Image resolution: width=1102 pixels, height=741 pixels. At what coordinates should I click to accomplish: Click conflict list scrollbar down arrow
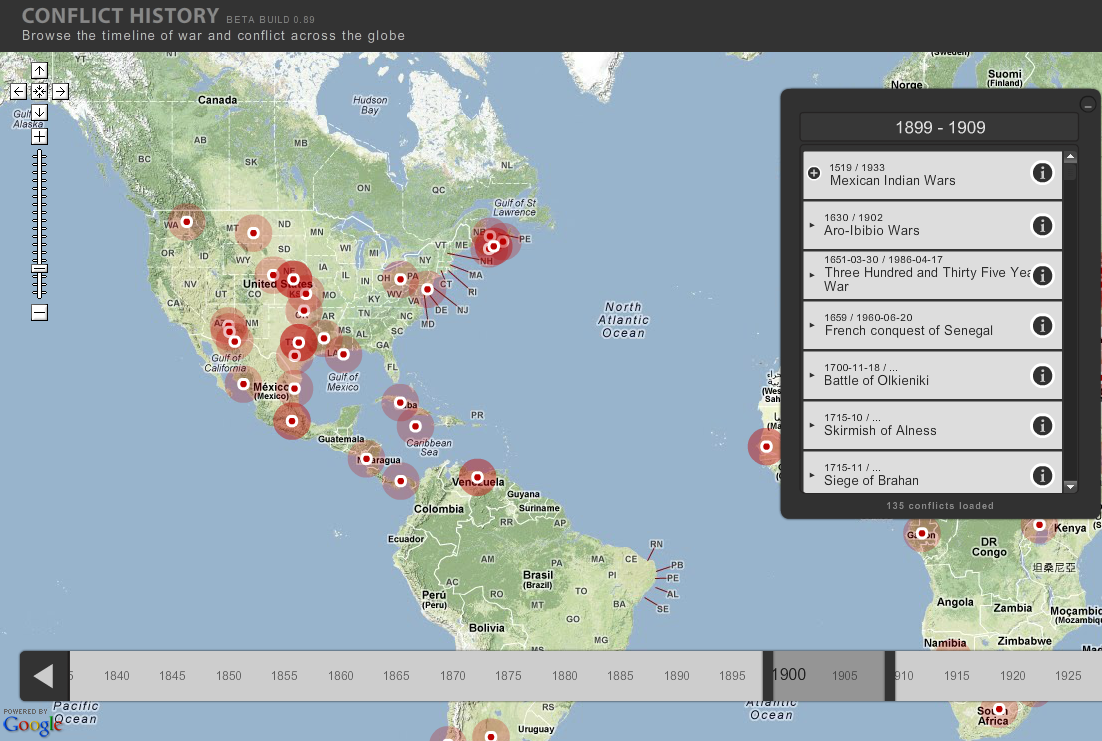coord(1070,486)
